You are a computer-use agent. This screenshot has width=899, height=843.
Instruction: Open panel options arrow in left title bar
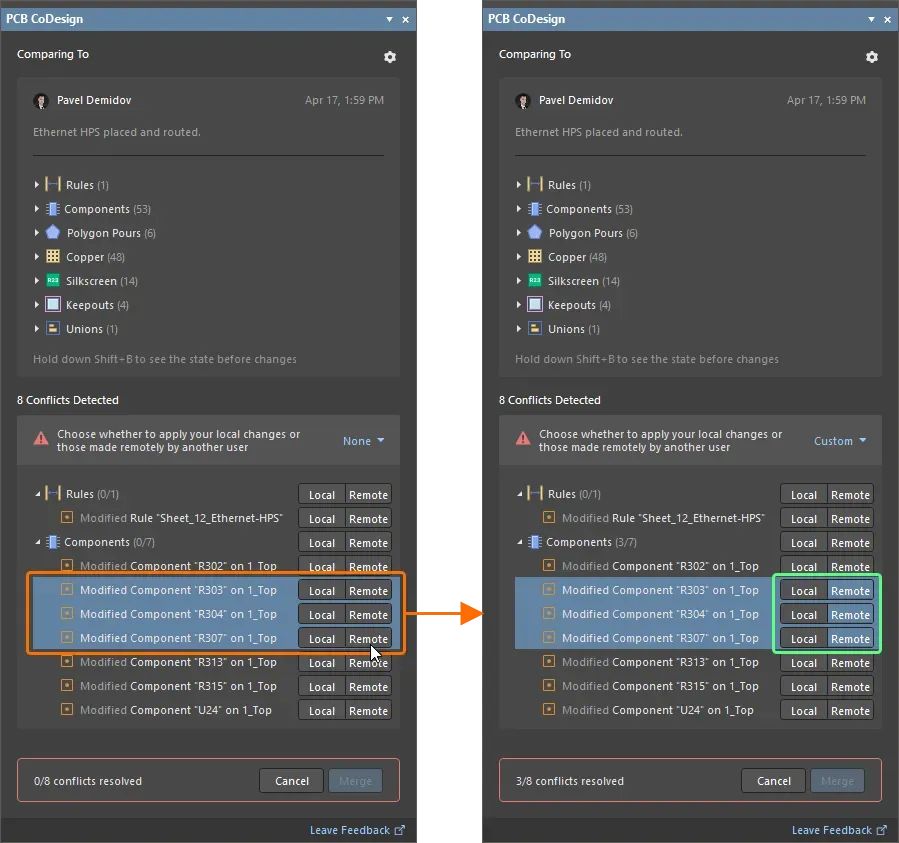tap(389, 19)
